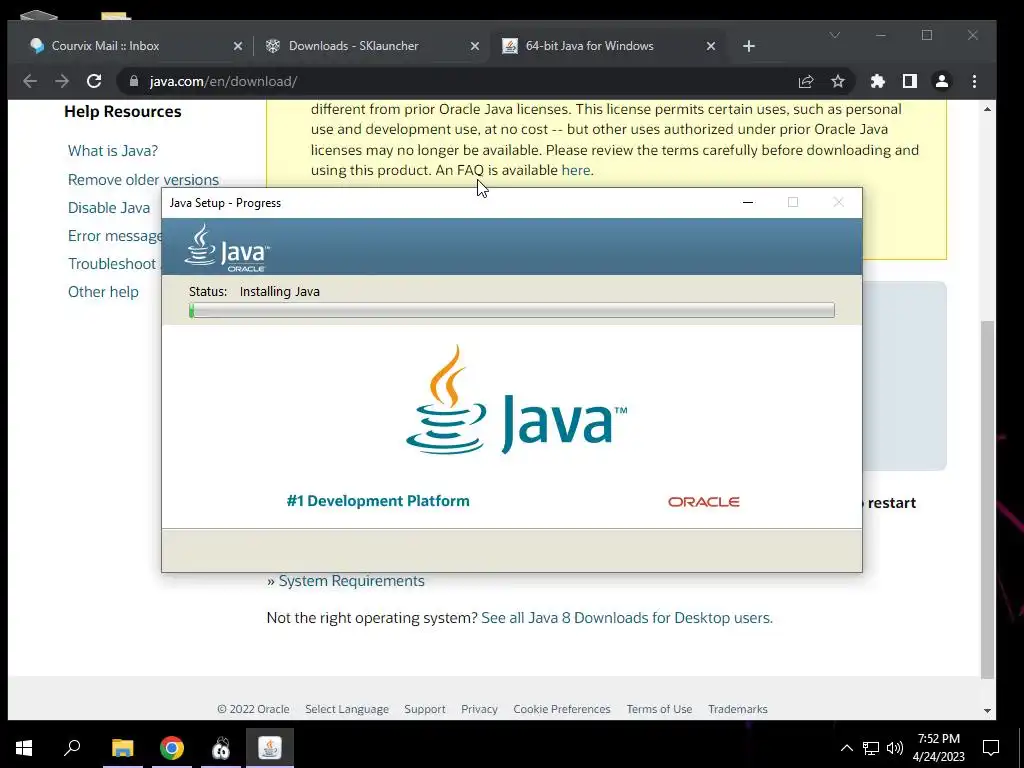Open Chrome extensions puzzle icon
The image size is (1024, 768).
878,81
